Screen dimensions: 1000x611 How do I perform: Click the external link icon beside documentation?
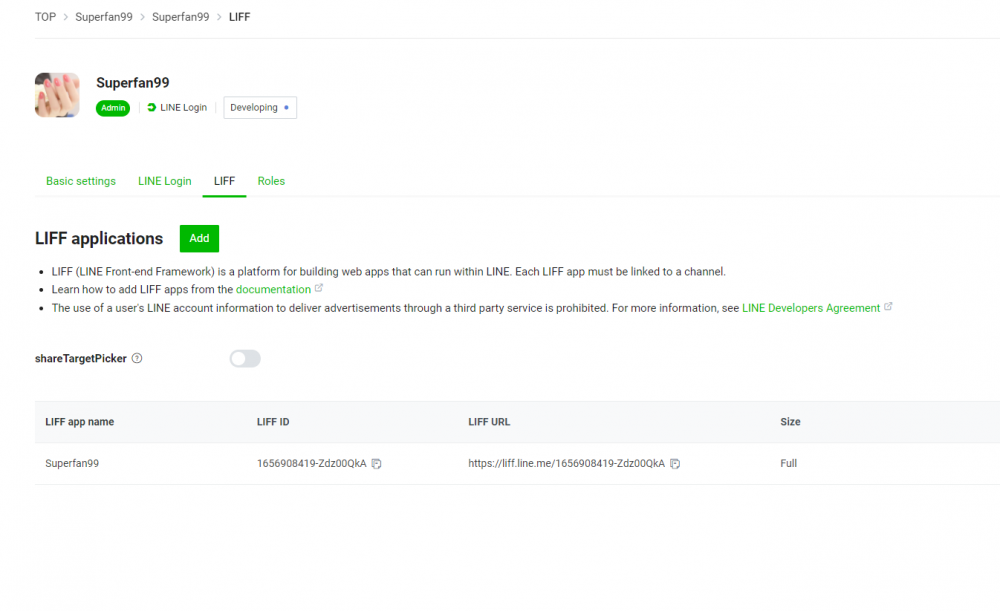(318, 289)
